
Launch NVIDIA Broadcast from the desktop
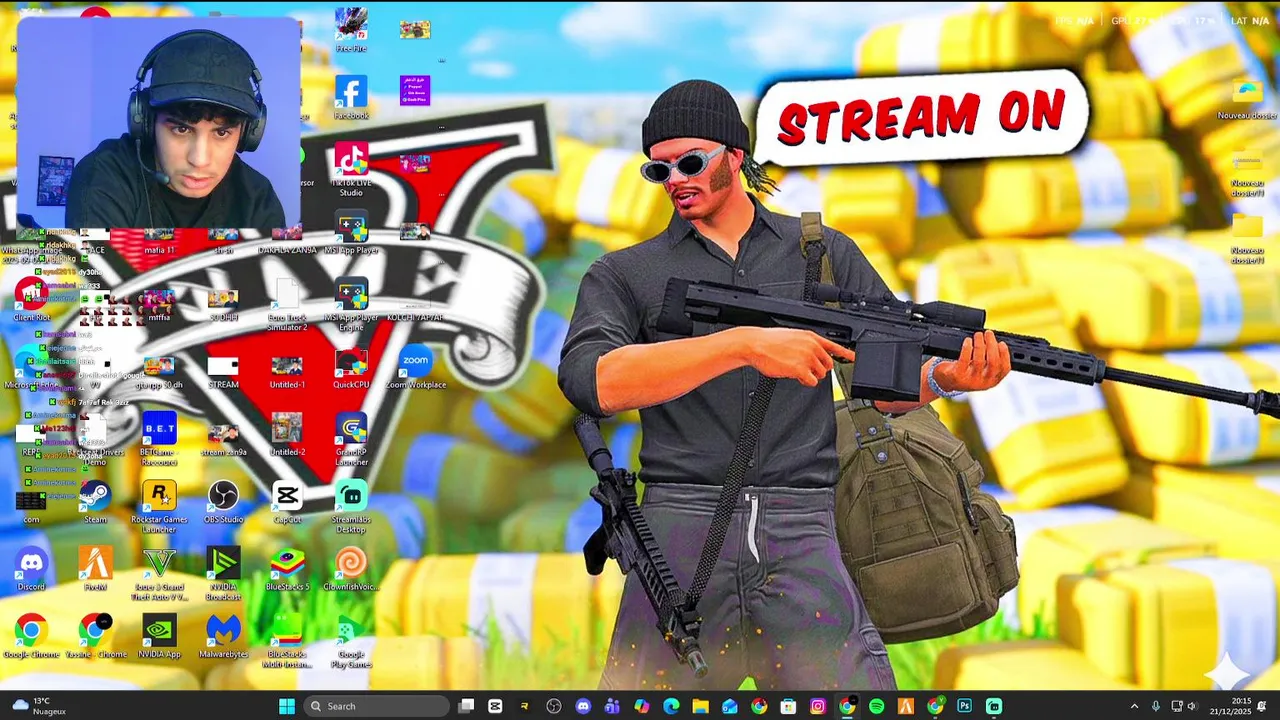pyautogui.click(x=223, y=574)
